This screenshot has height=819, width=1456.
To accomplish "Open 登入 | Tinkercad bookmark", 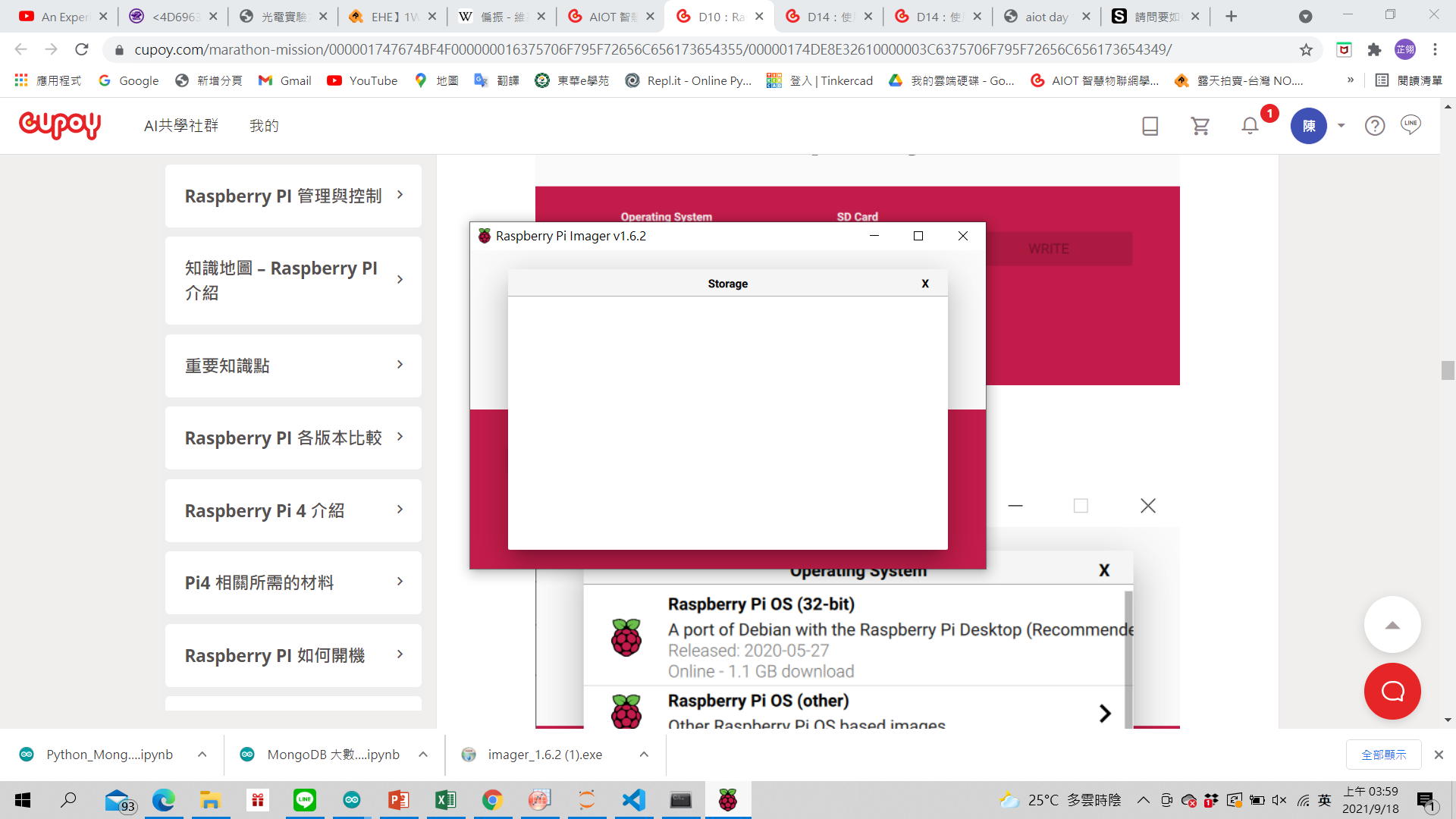I will coord(820,80).
